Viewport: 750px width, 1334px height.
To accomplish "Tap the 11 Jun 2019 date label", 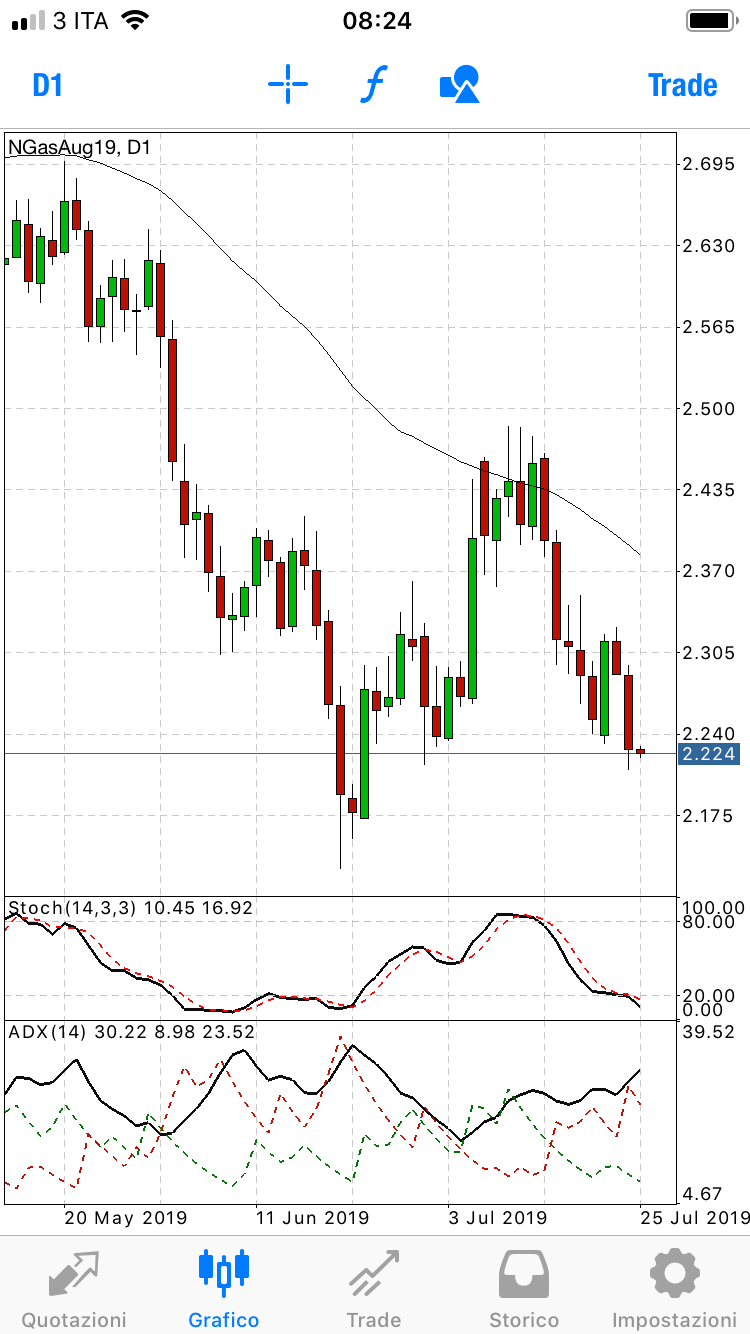I will coord(313,1217).
